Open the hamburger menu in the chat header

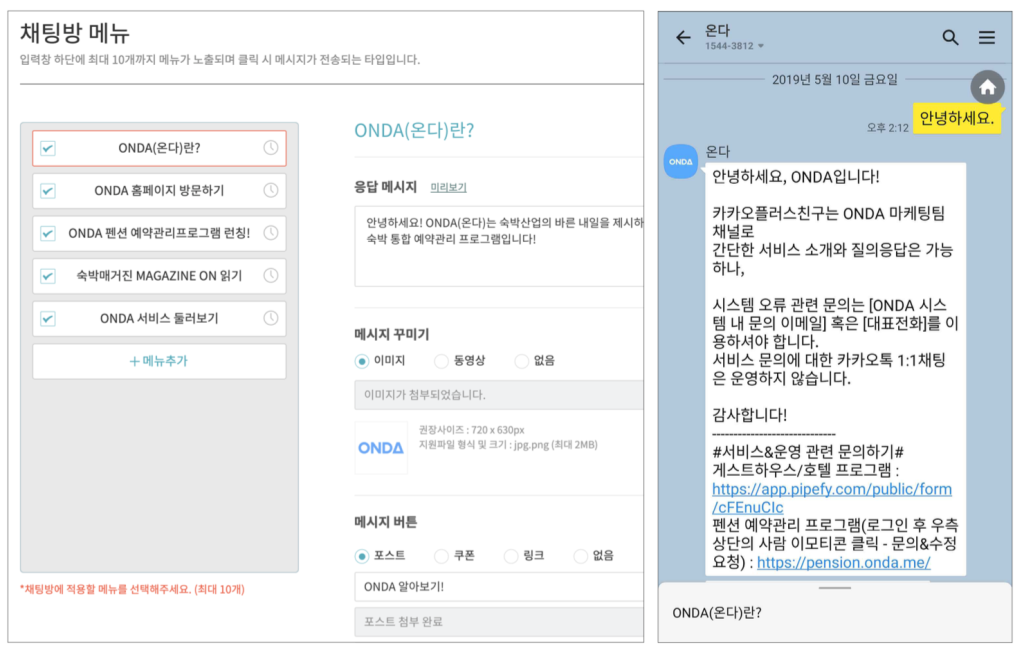pyautogui.click(x=987, y=37)
